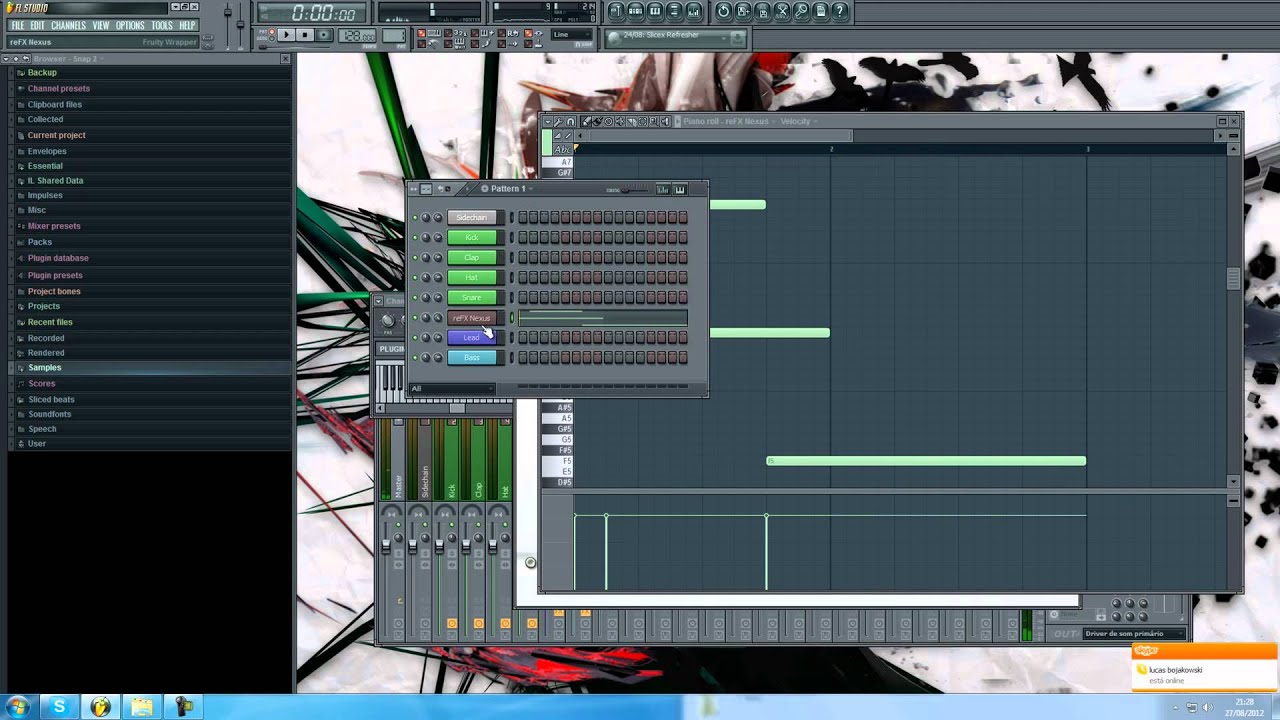This screenshot has width=1280, height=720.
Task: Click the floppy disk save icon
Action: click(x=763, y=11)
